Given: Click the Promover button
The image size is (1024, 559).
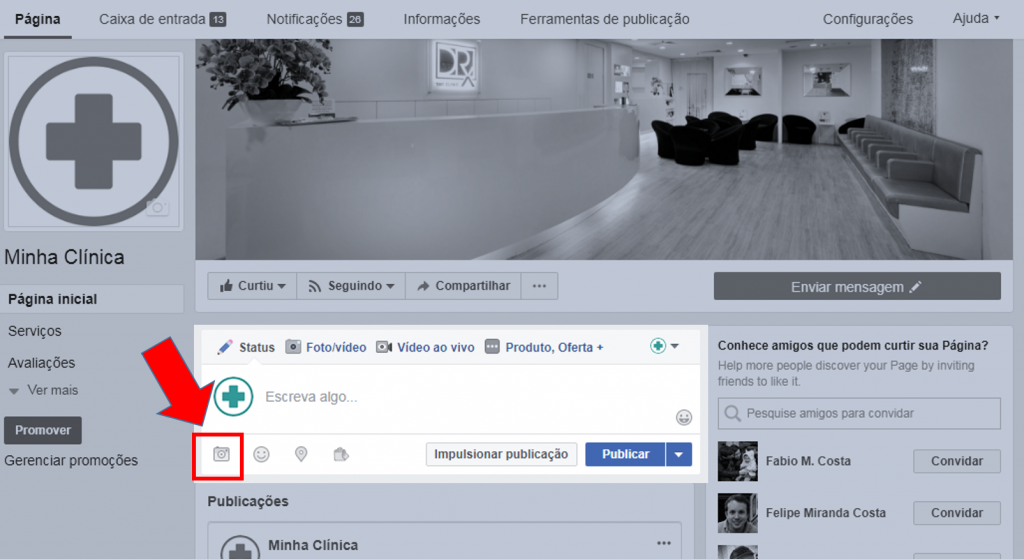Looking at the screenshot, I should pyautogui.click(x=42, y=430).
